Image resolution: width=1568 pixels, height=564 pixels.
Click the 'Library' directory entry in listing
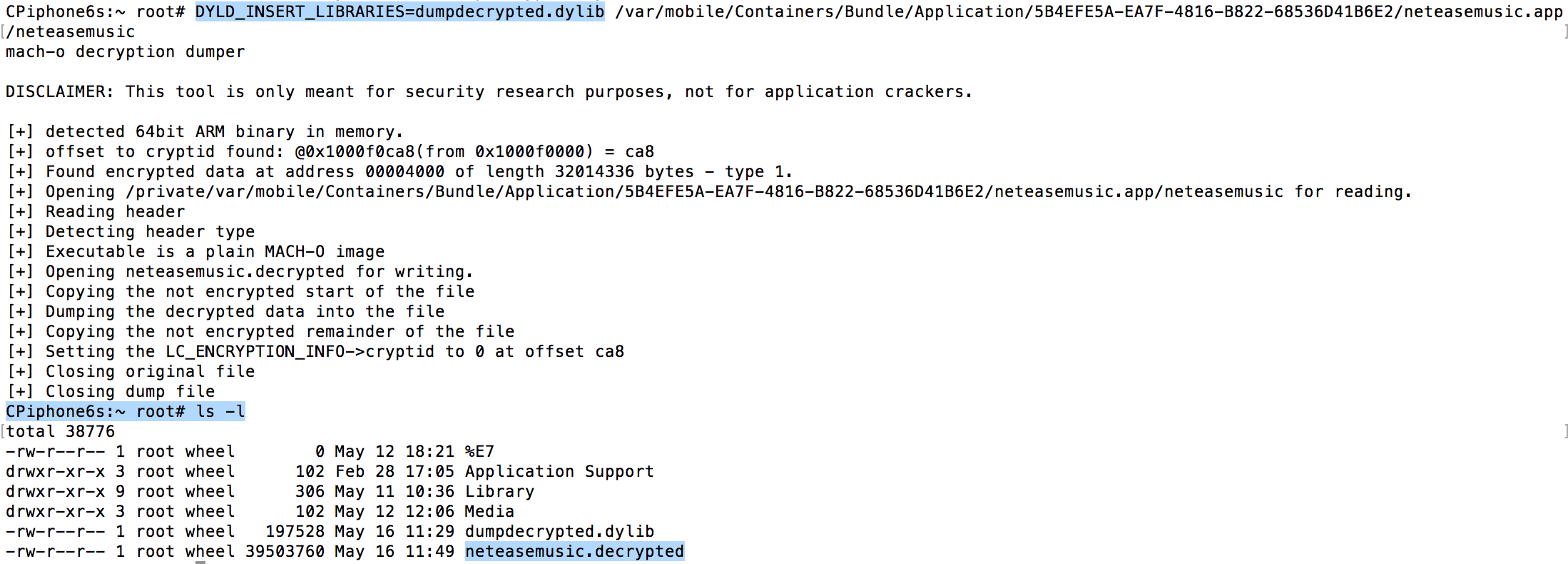499,492
